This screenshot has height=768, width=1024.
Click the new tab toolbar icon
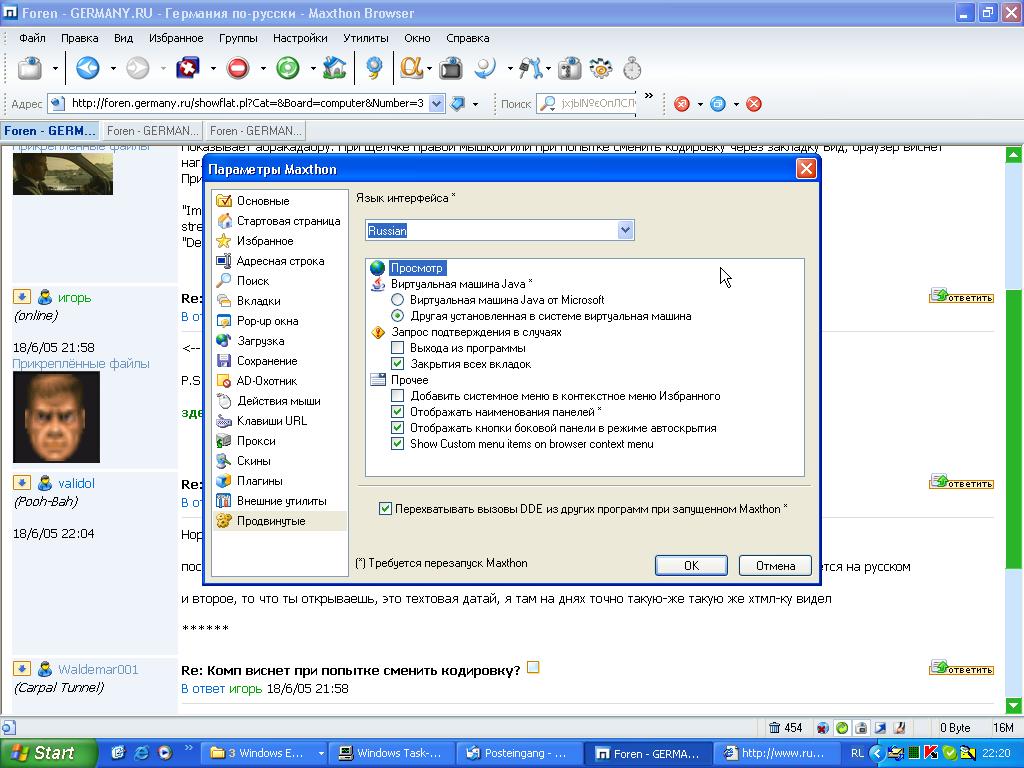click(x=30, y=68)
